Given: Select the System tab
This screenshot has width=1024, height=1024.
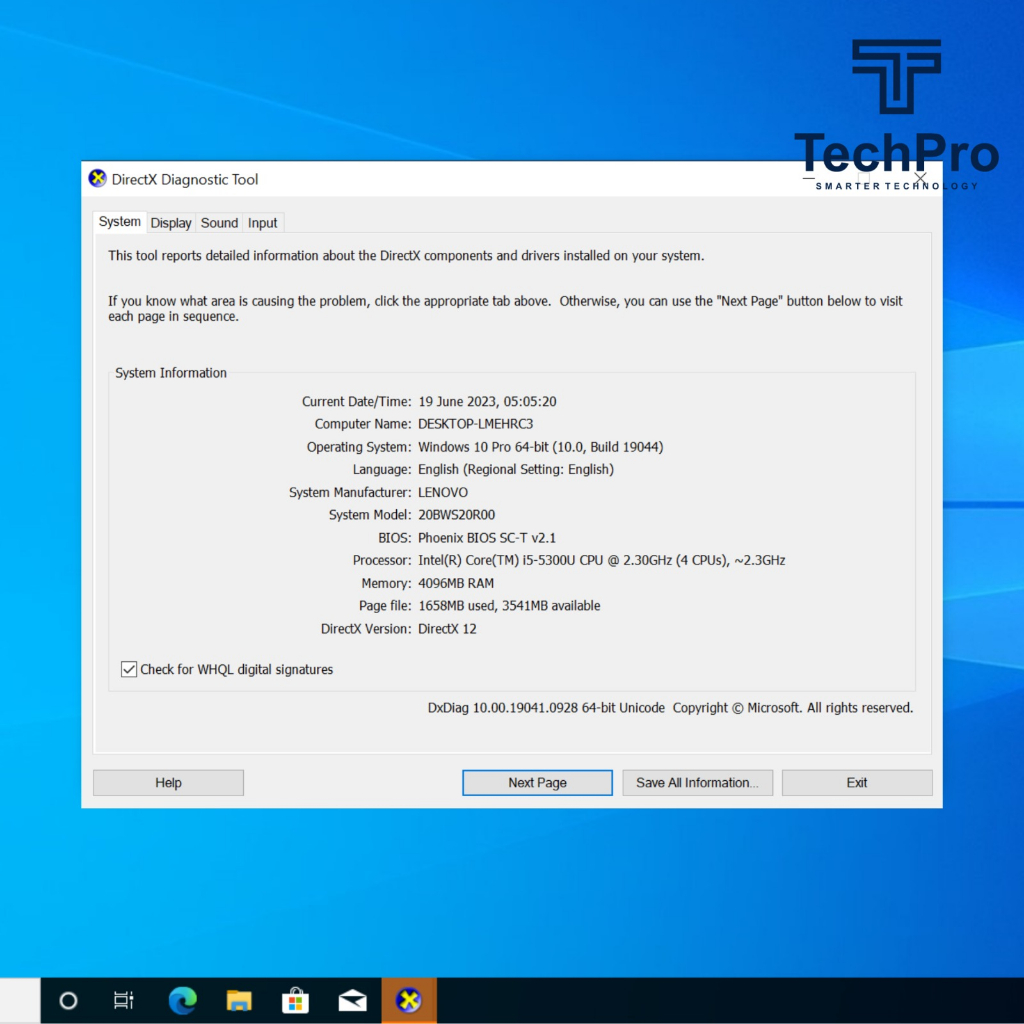Looking at the screenshot, I should click(119, 221).
